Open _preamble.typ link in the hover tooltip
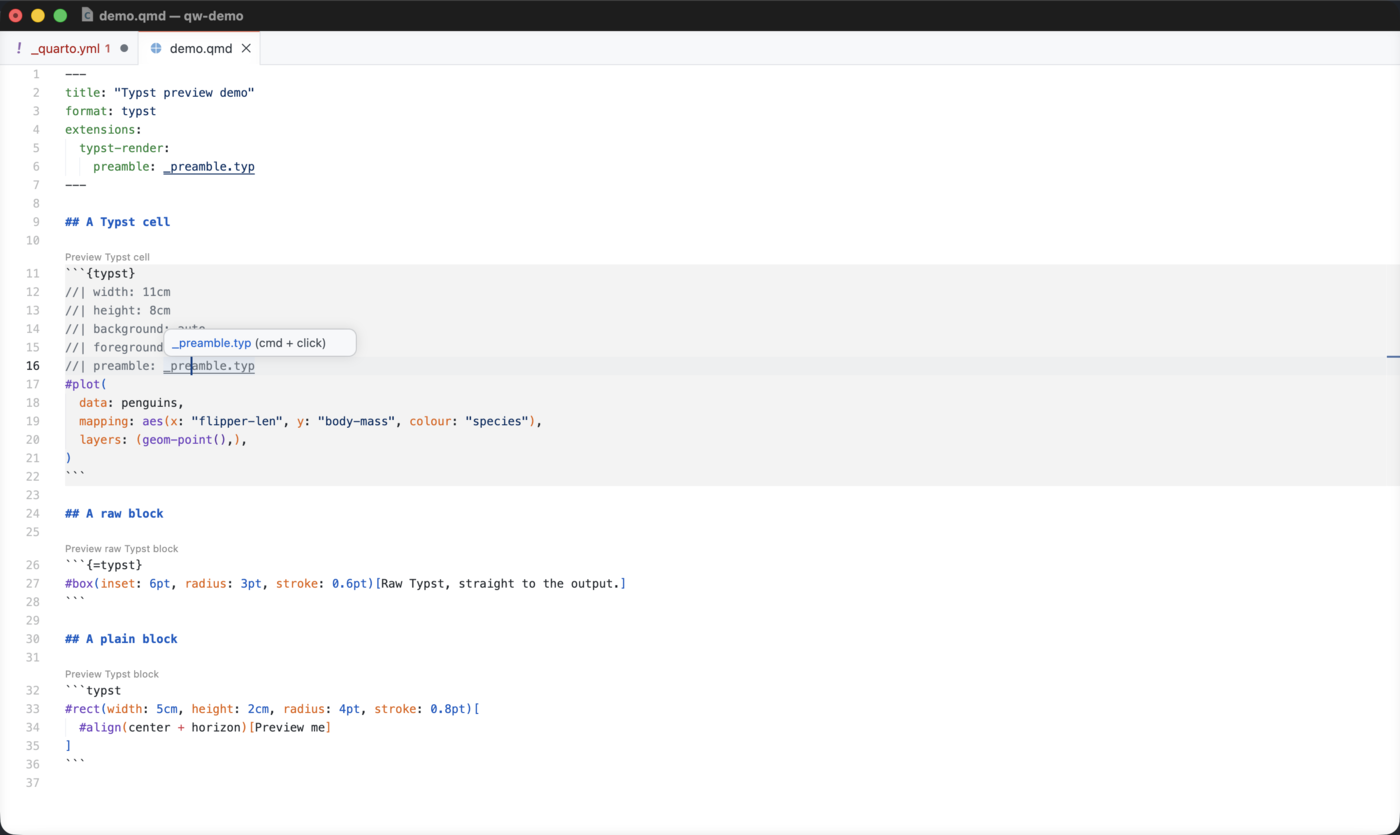1400x835 pixels. point(211,343)
